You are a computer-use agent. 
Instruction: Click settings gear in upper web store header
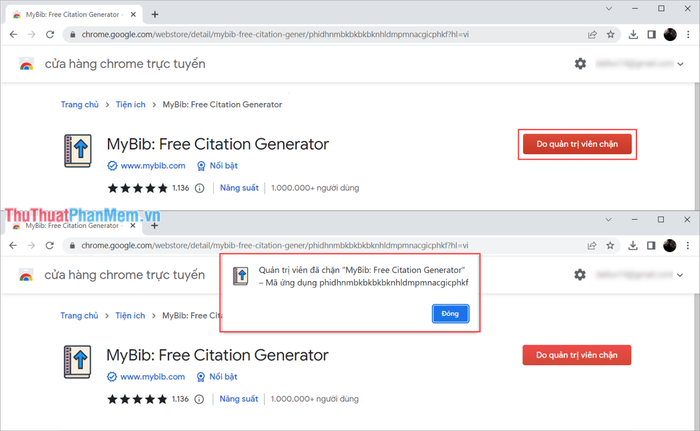point(580,64)
